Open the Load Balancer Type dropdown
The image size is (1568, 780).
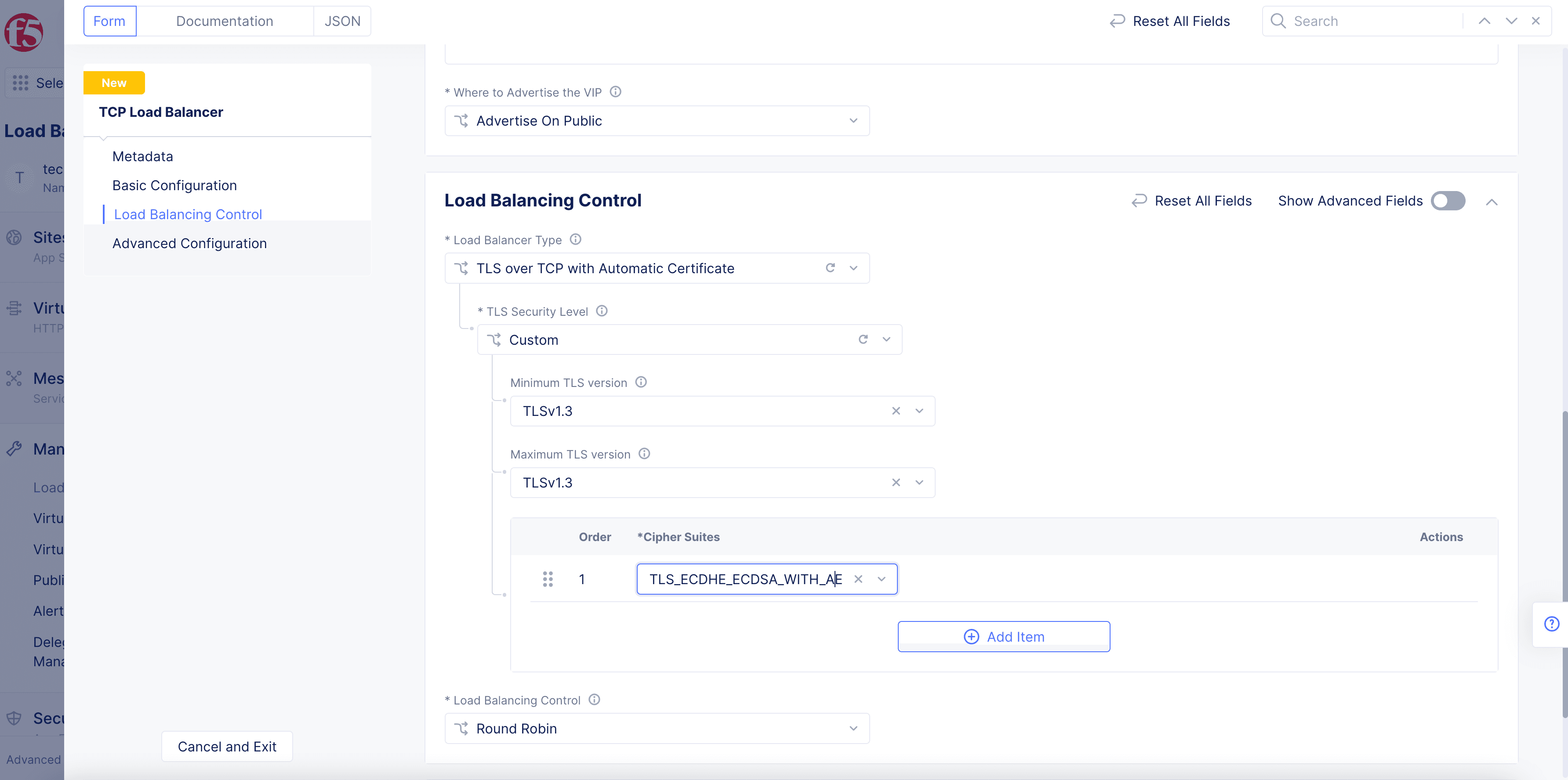click(657, 268)
